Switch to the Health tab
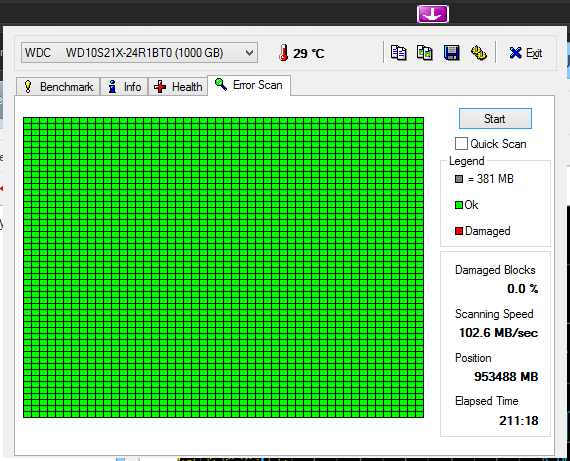Viewport: 570px width, 461px height. click(178, 87)
